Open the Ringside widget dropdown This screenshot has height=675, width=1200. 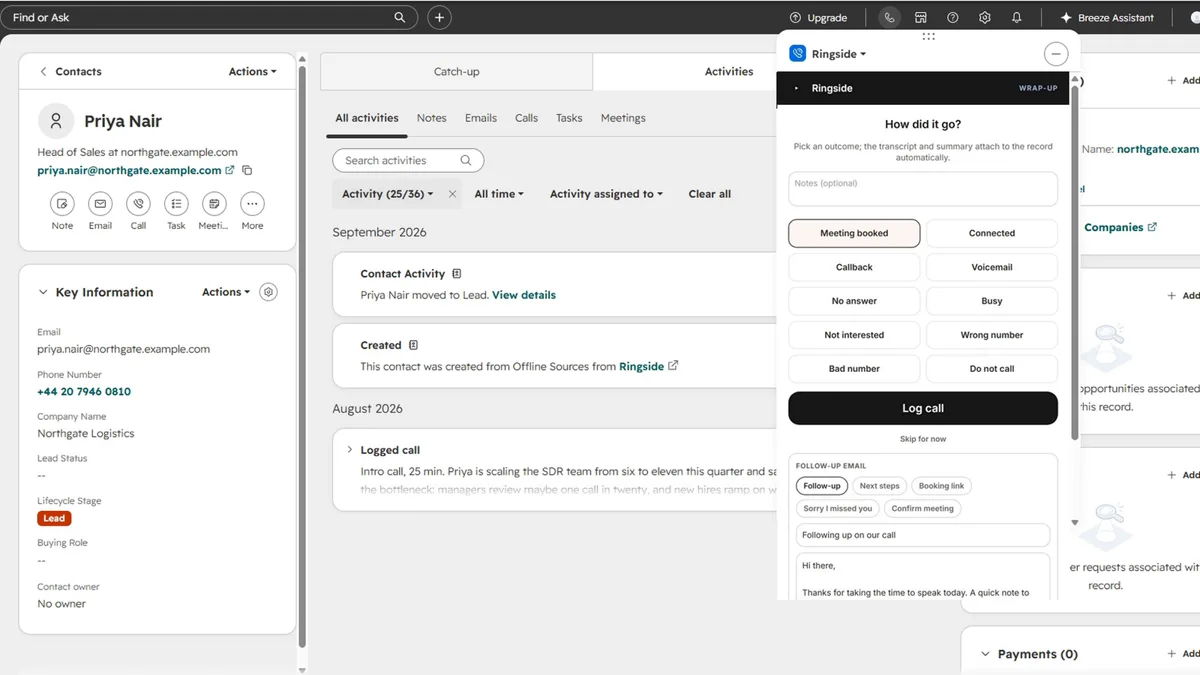[x=839, y=54]
